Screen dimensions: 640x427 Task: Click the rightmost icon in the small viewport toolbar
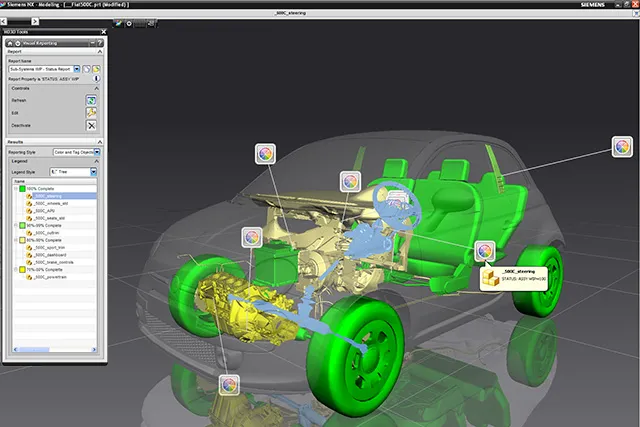point(151,24)
